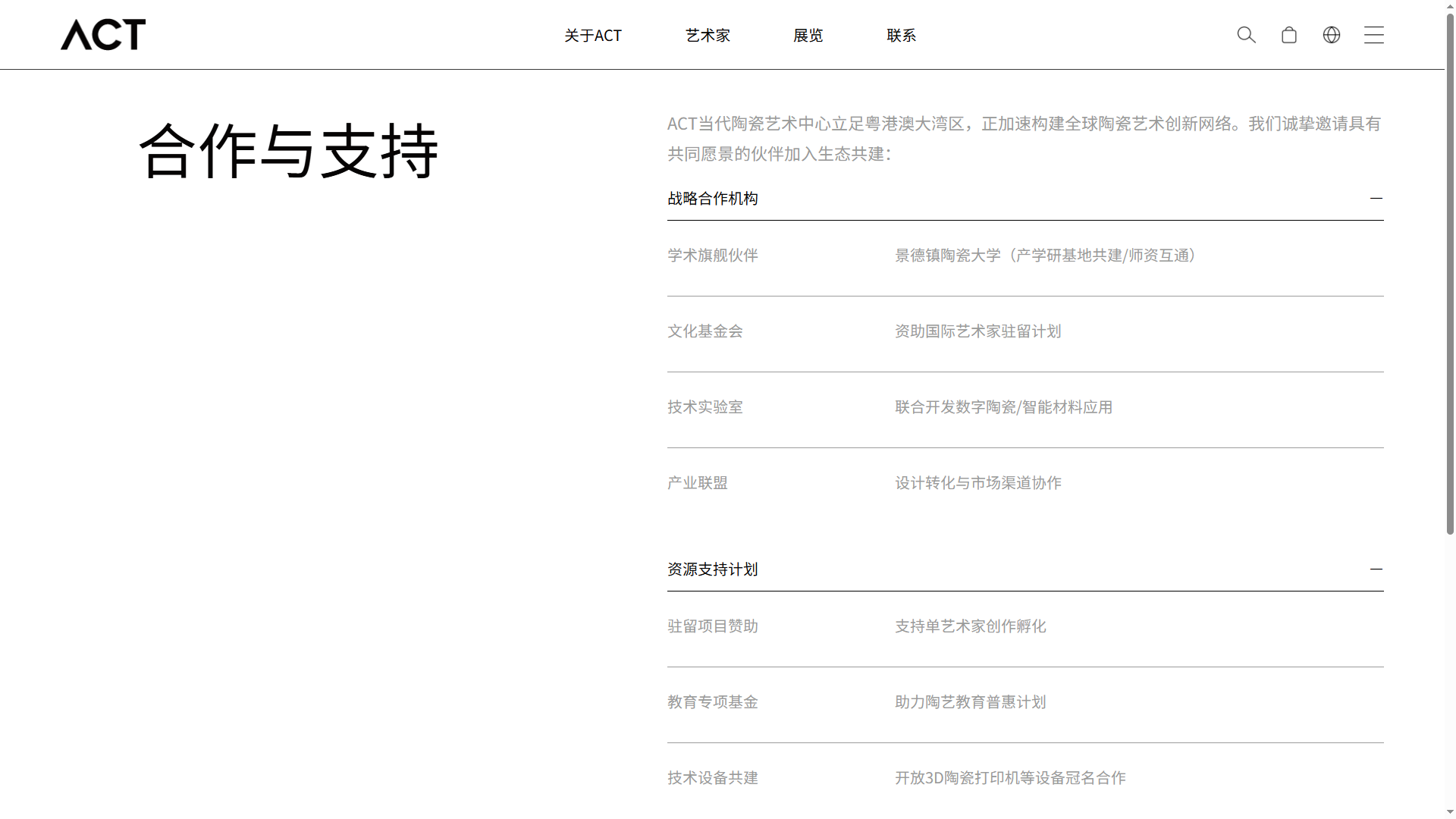Click 联合开发数字陶瓷/智能材料应用 text
The image size is (1456, 819).
point(1004,407)
